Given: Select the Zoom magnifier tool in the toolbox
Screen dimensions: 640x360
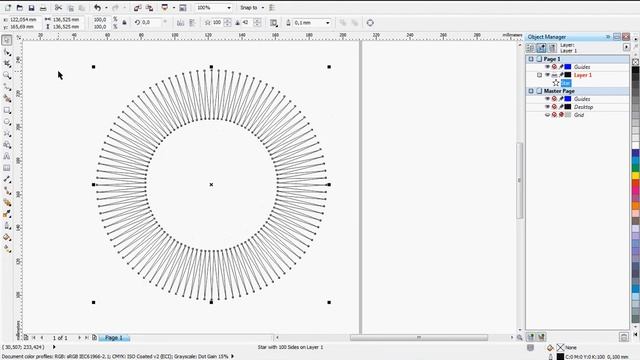Looking at the screenshot, I should 7,75.
